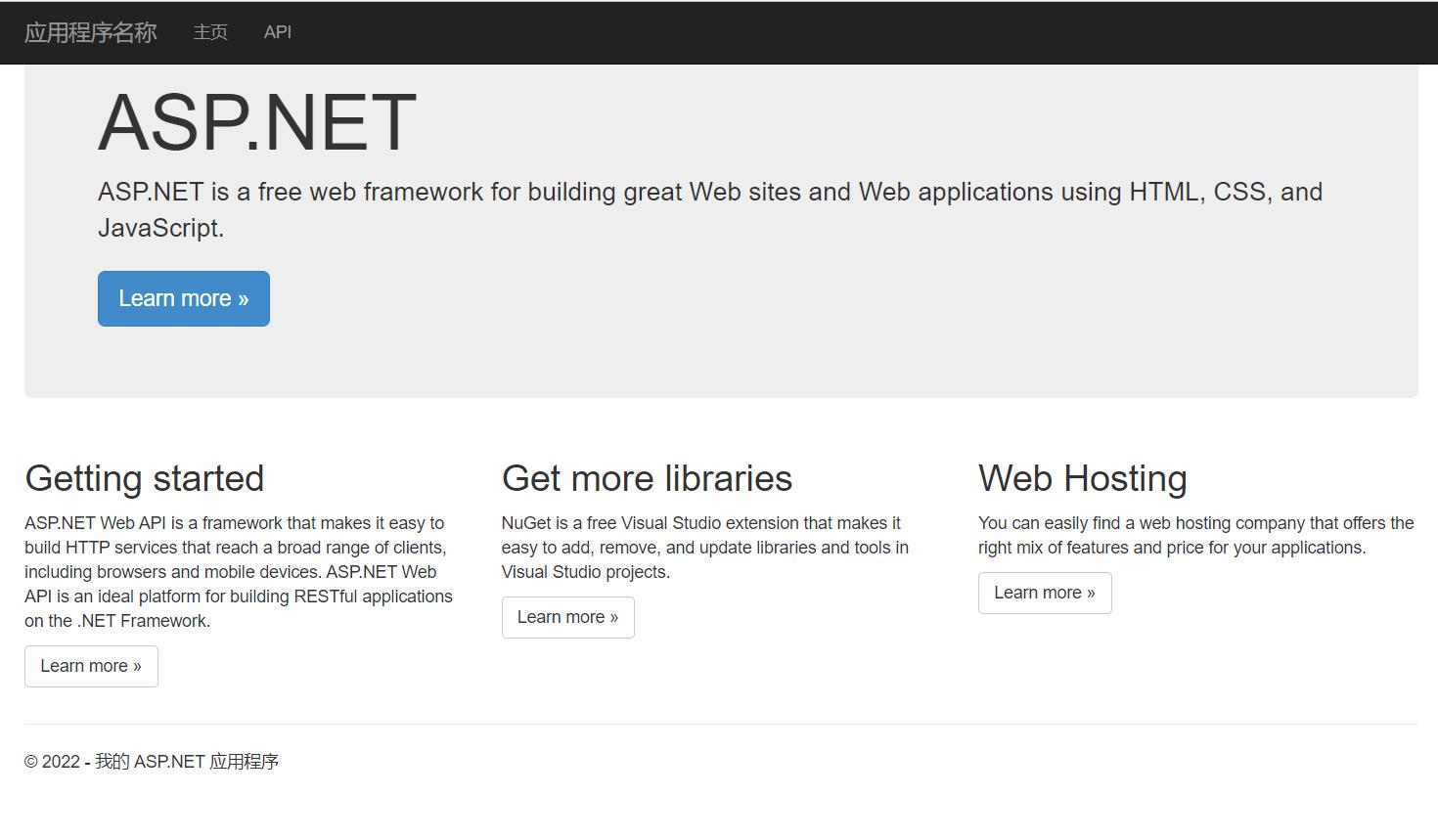
Task: Click Learn more under Web Hosting
Action: (1045, 593)
